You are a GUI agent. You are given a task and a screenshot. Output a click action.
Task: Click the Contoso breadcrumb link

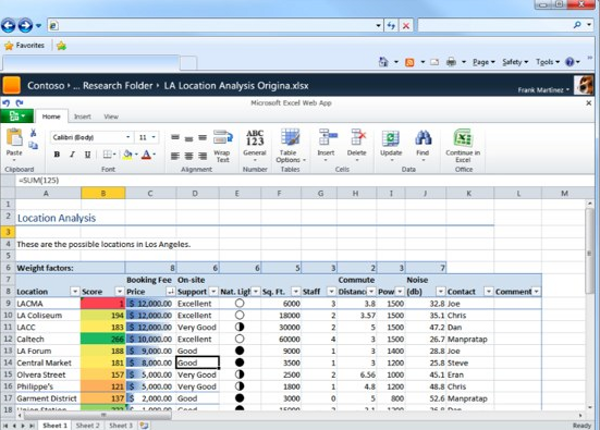click(x=46, y=85)
